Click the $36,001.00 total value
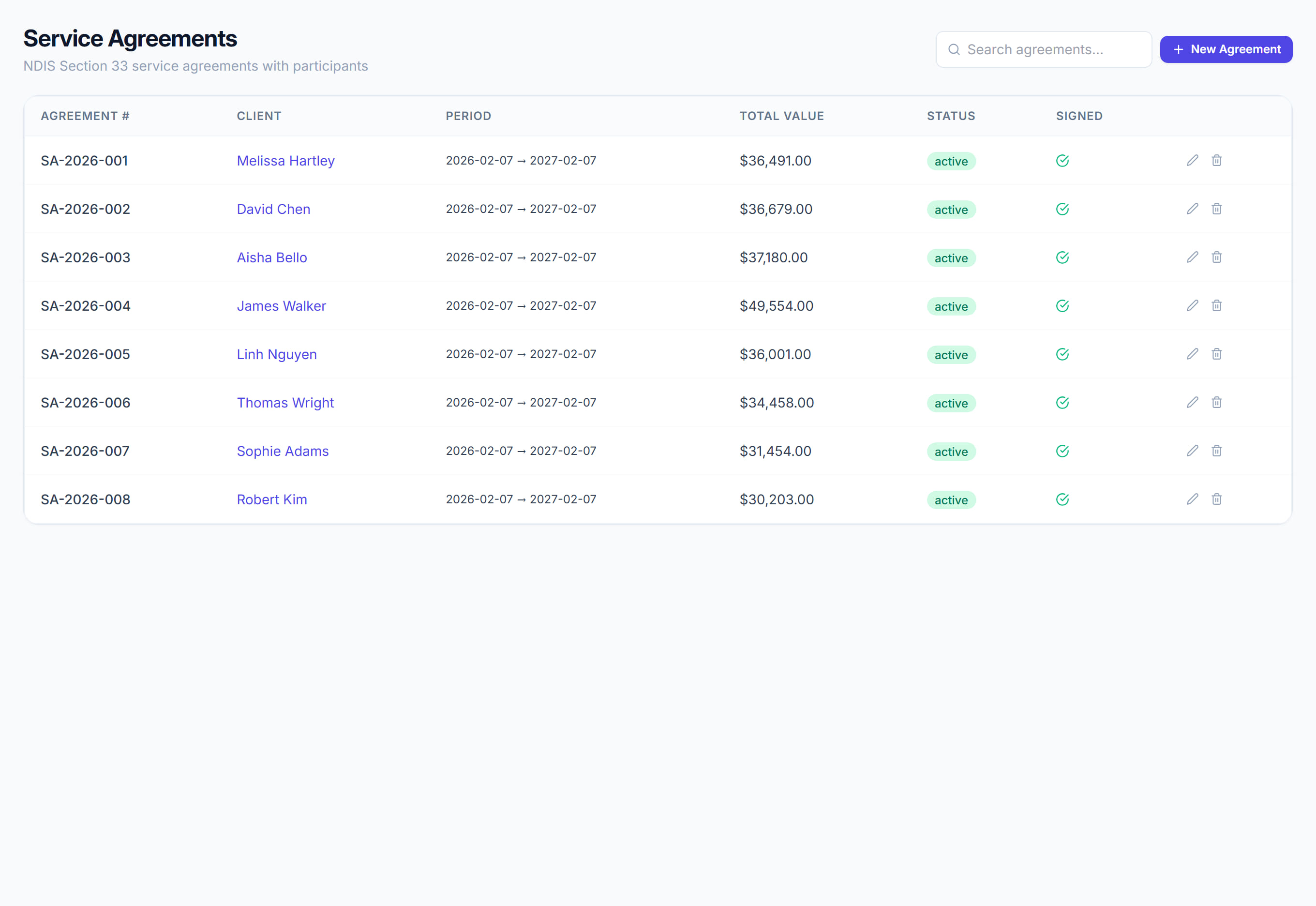 pyautogui.click(x=775, y=354)
